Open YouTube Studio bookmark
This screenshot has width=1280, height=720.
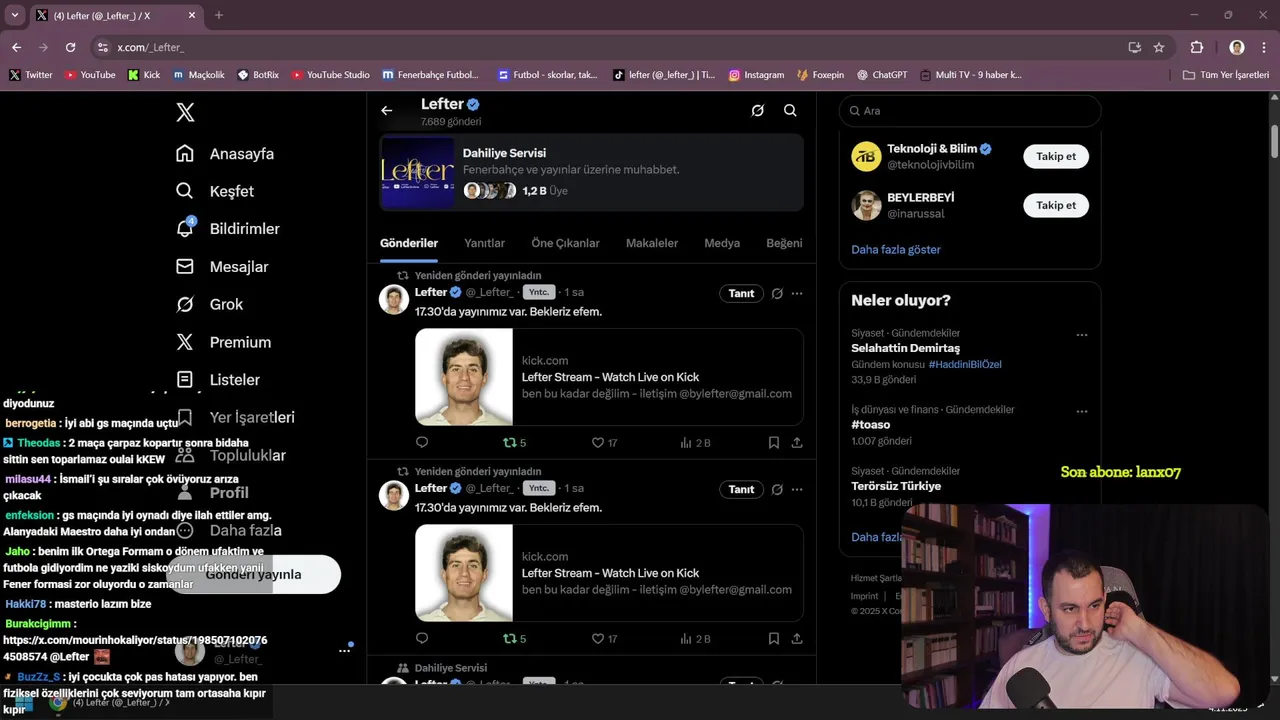(331, 74)
